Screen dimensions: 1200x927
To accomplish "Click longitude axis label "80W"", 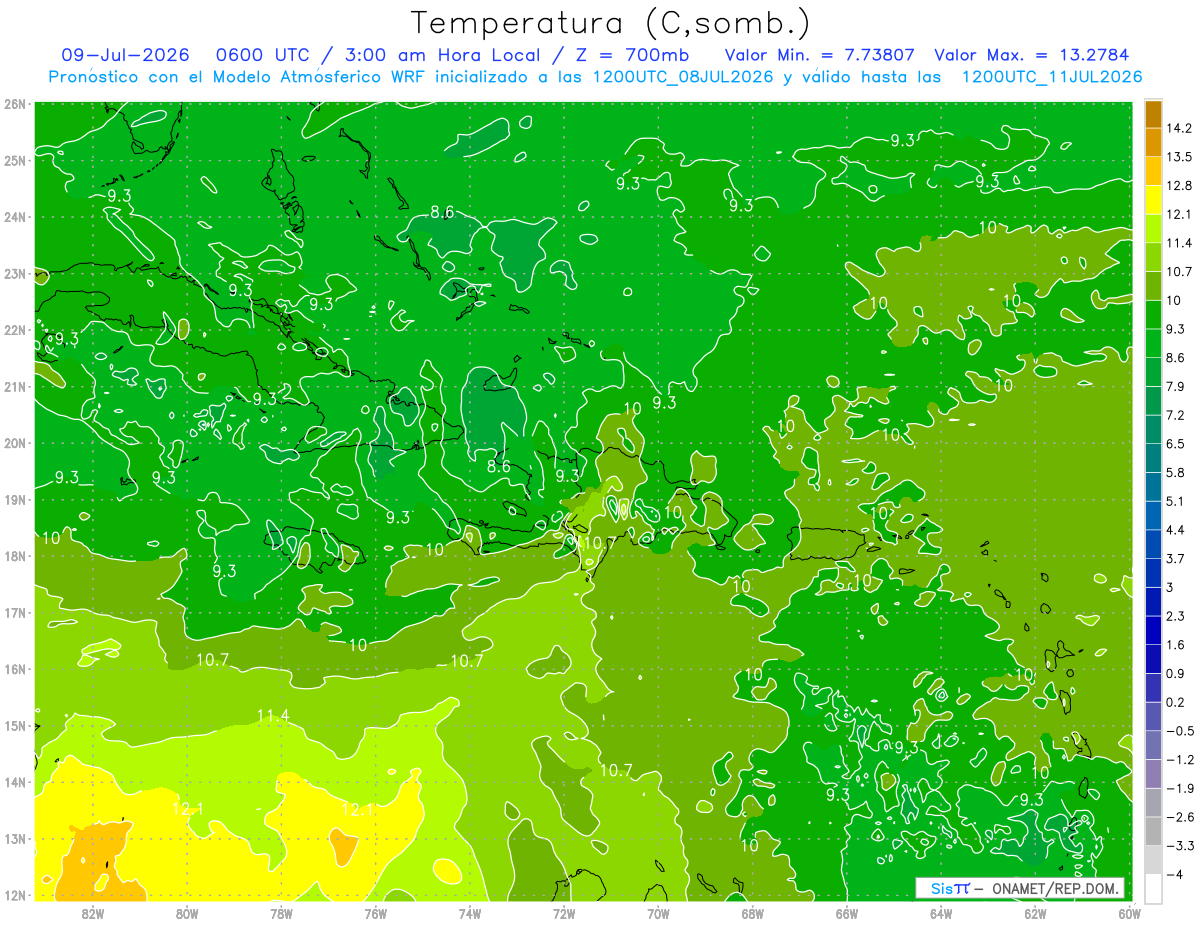I will click(187, 912).
